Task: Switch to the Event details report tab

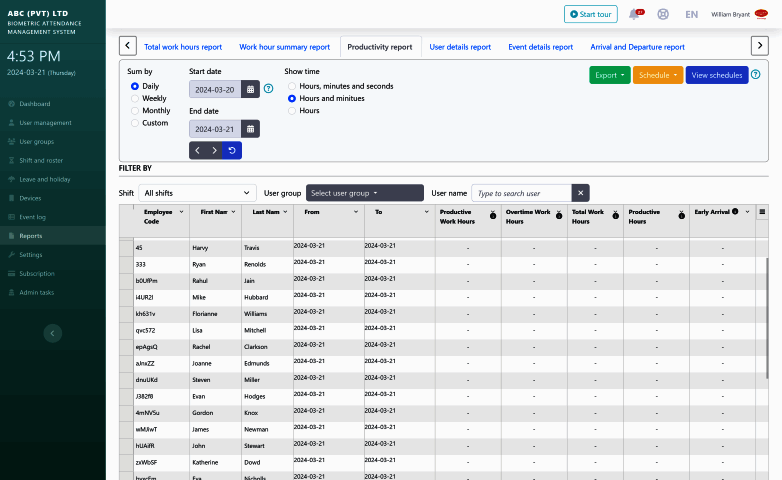Action: pos(540,47)
